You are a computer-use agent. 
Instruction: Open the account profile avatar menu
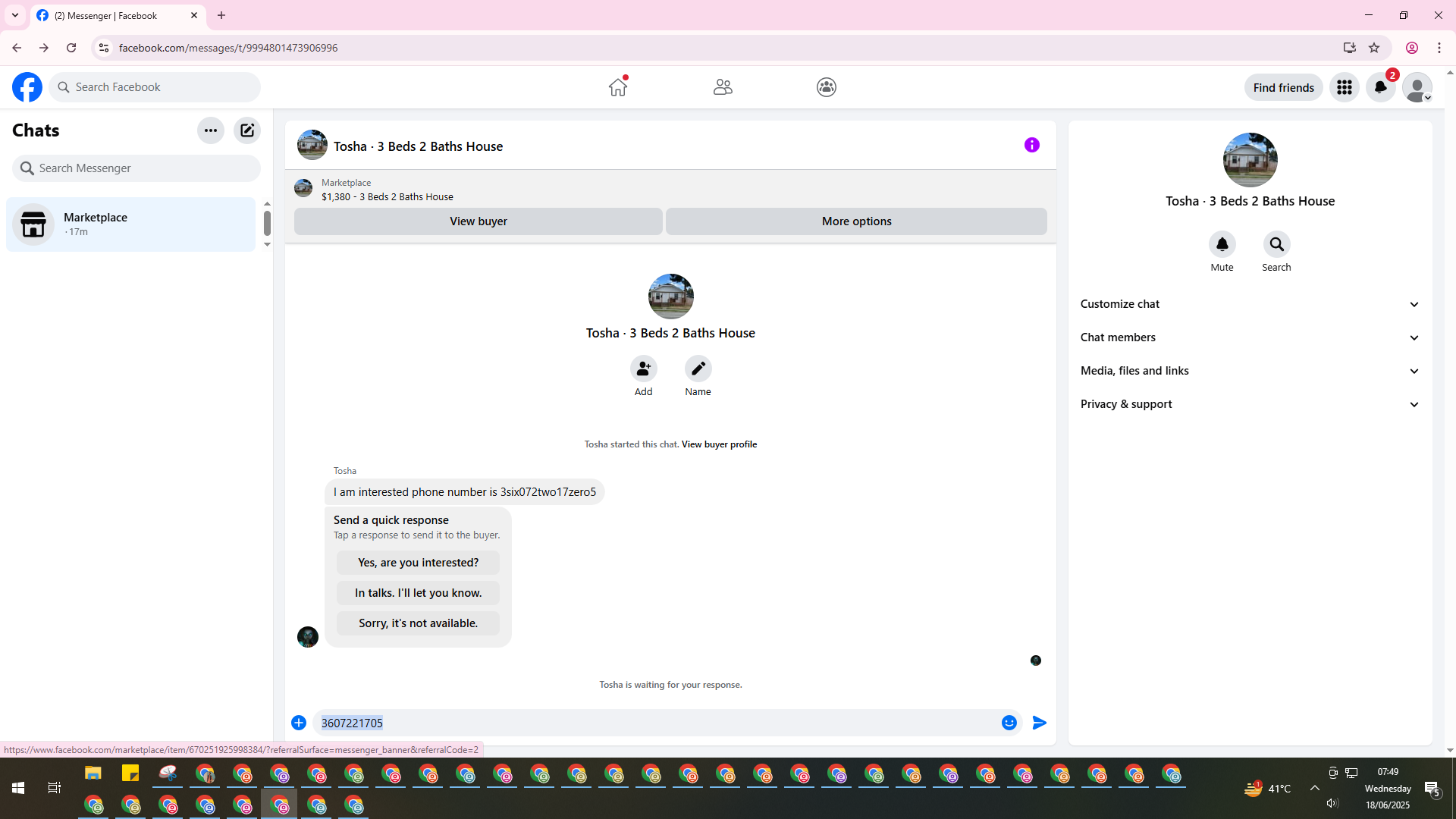[1417, 87]
